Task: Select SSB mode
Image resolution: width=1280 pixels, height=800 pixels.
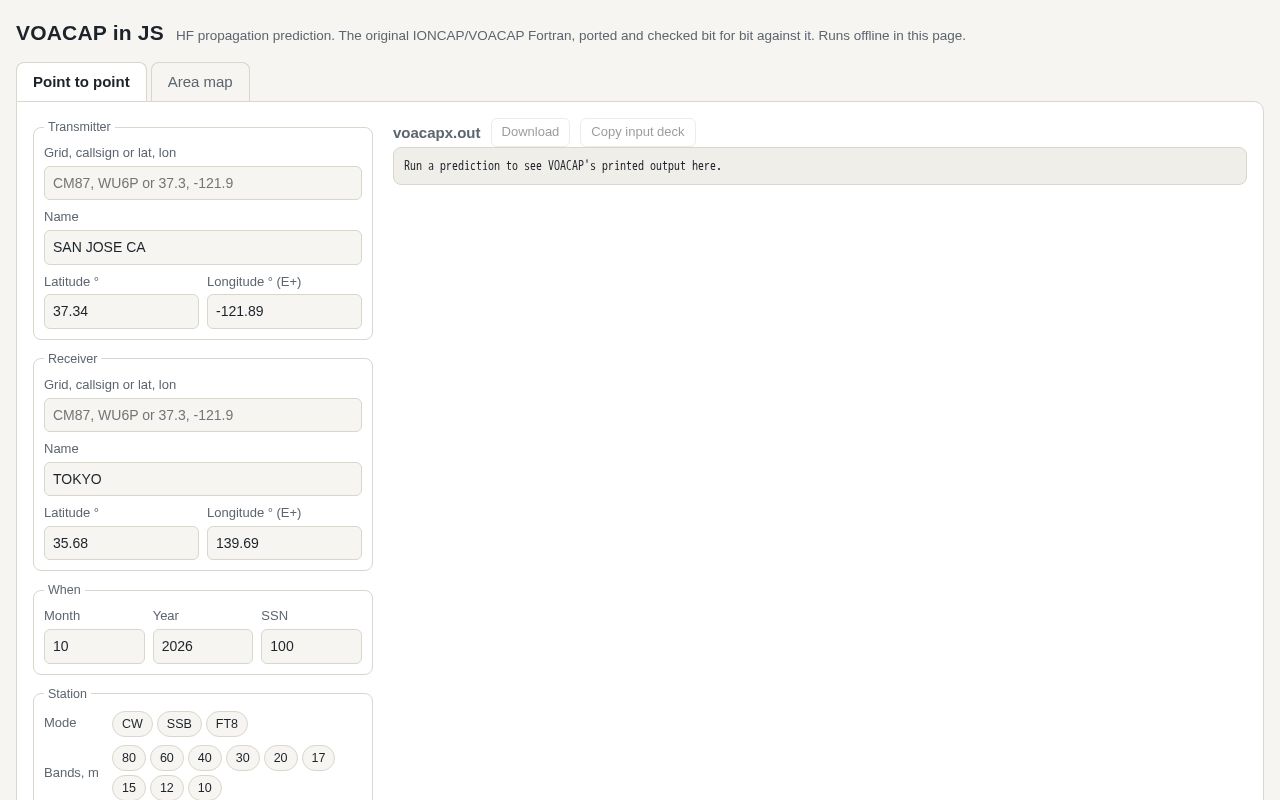Action: coord(179,724)
